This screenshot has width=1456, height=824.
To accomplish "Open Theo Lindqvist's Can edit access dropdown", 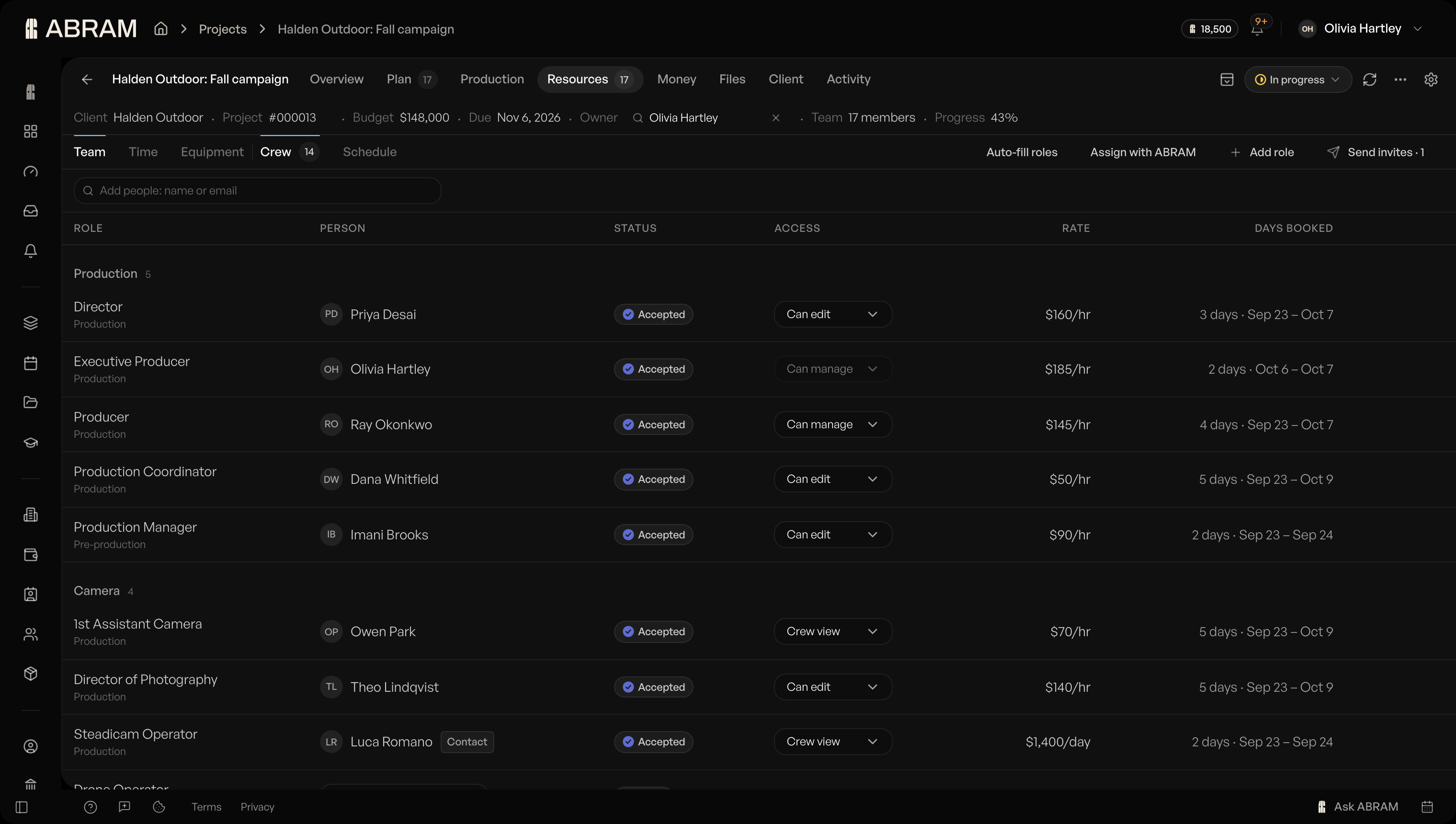I will point(832,687).
